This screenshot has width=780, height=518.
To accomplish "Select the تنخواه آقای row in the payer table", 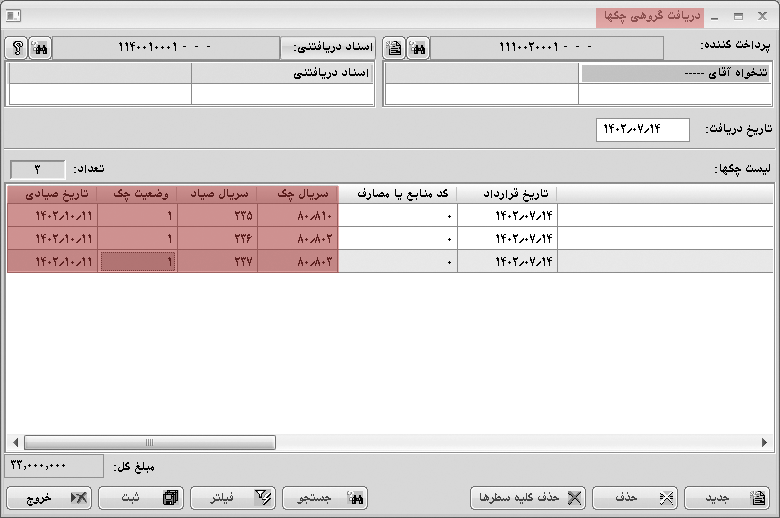I will 675,74.
